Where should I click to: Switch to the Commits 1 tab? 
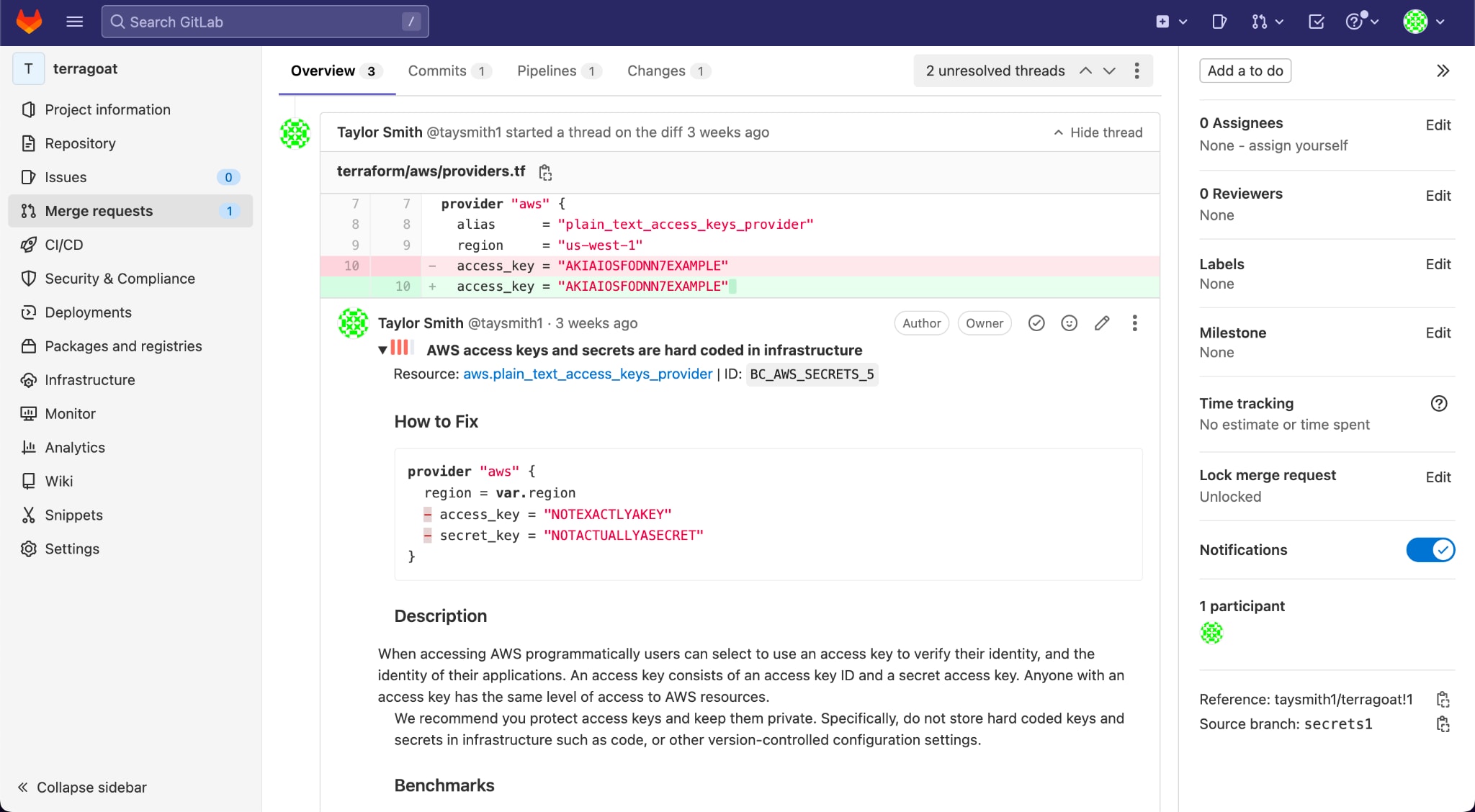pos(447,70)
